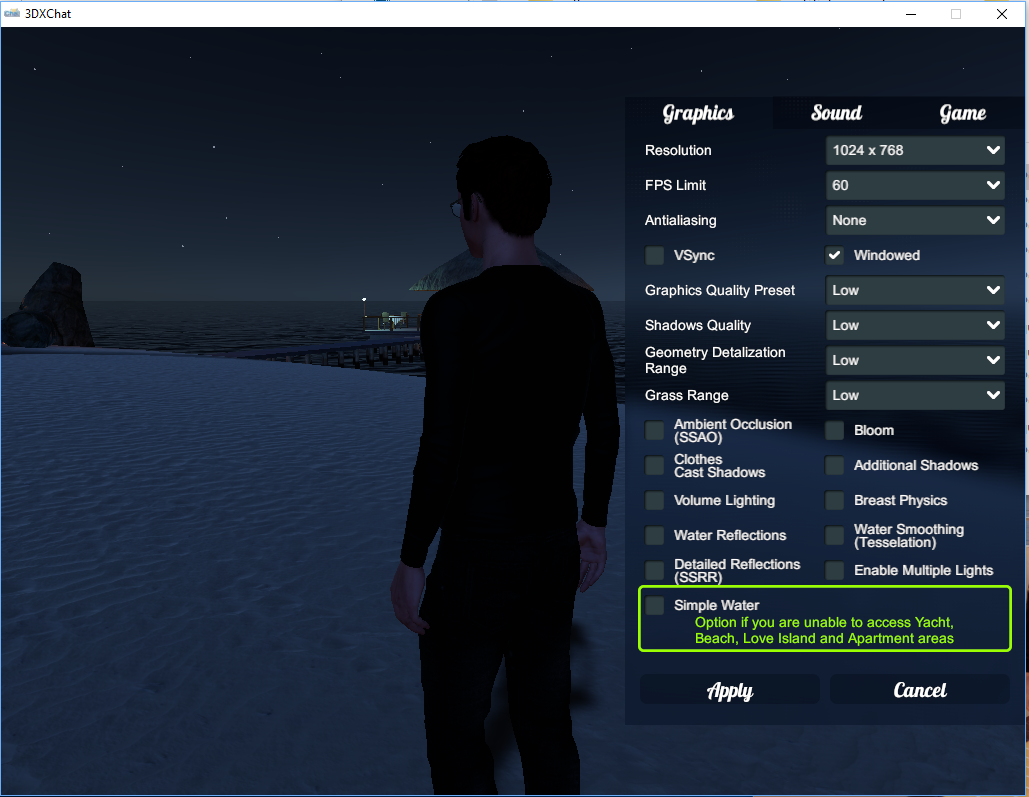Expand the Graphics Quality Preset dropdown
The width and height of the screenshot is (1029, 797).
click(x=915, y=290)
